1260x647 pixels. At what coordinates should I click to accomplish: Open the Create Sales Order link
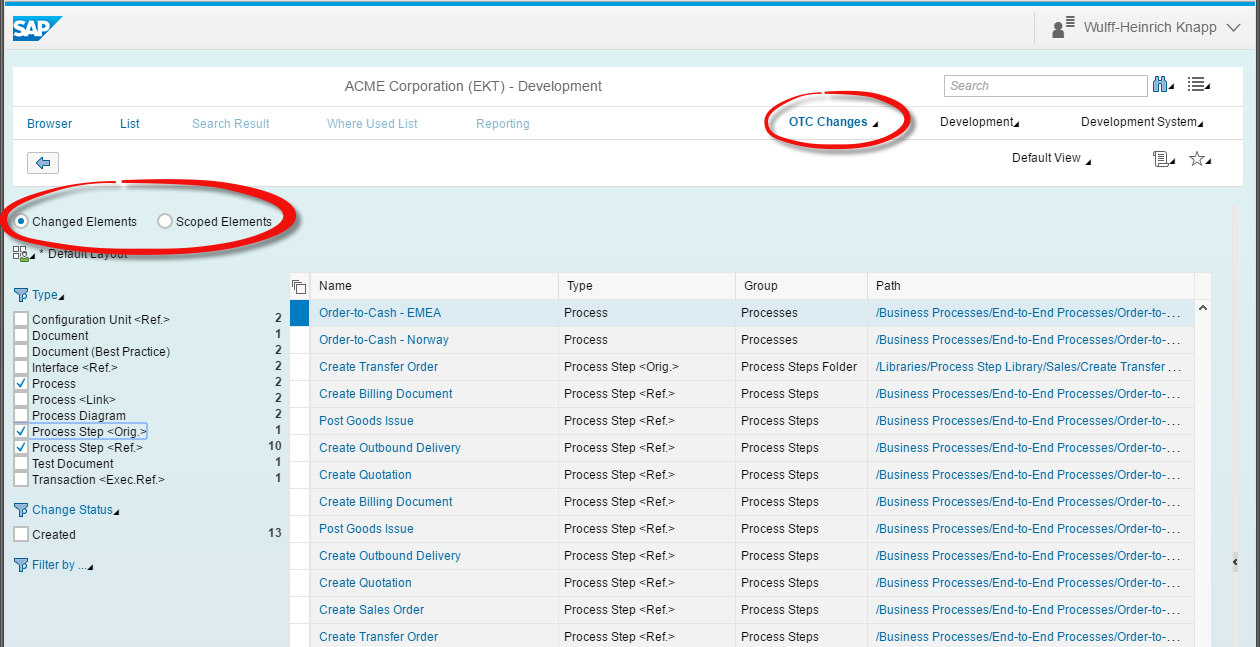point(371,610)
